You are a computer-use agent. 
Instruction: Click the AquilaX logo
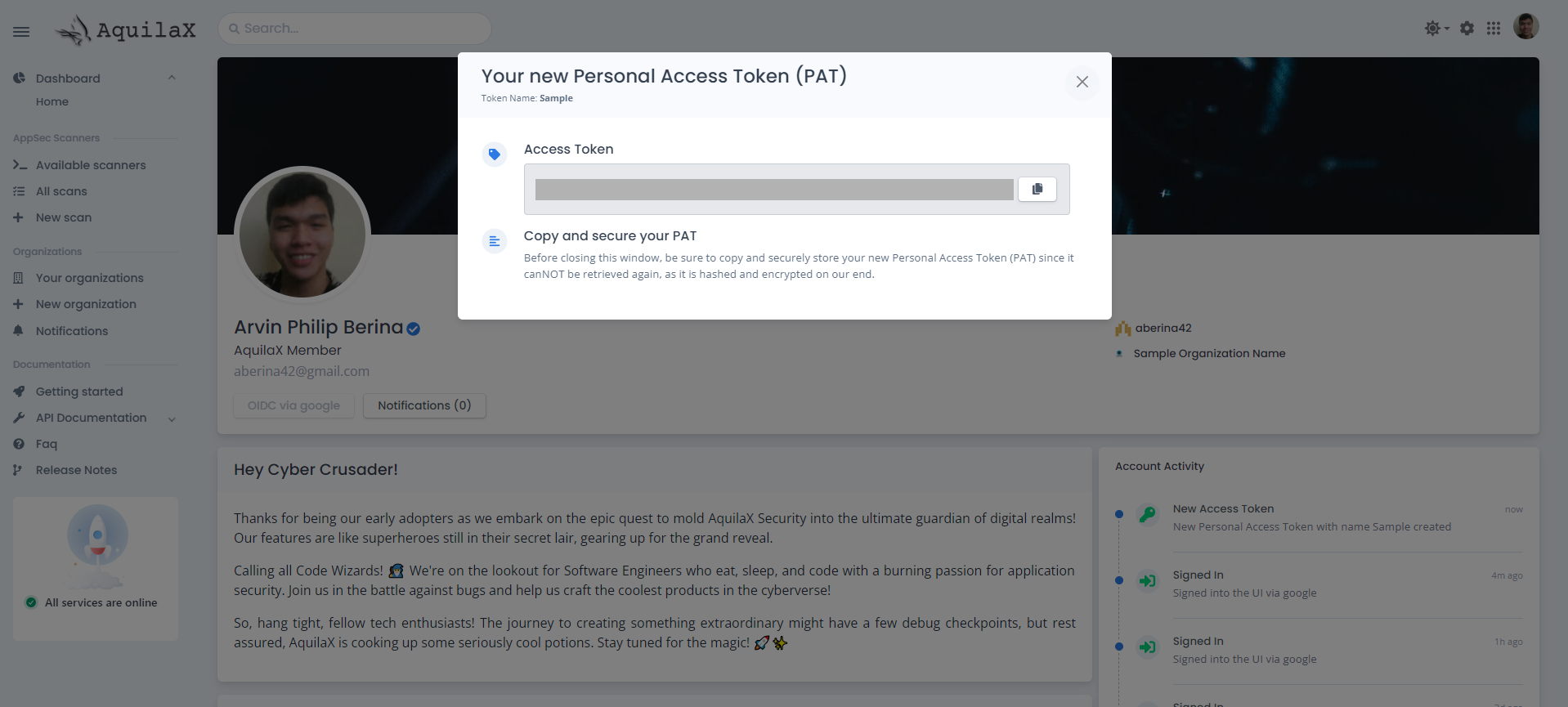pyautogui.click(x=127, y=30)
